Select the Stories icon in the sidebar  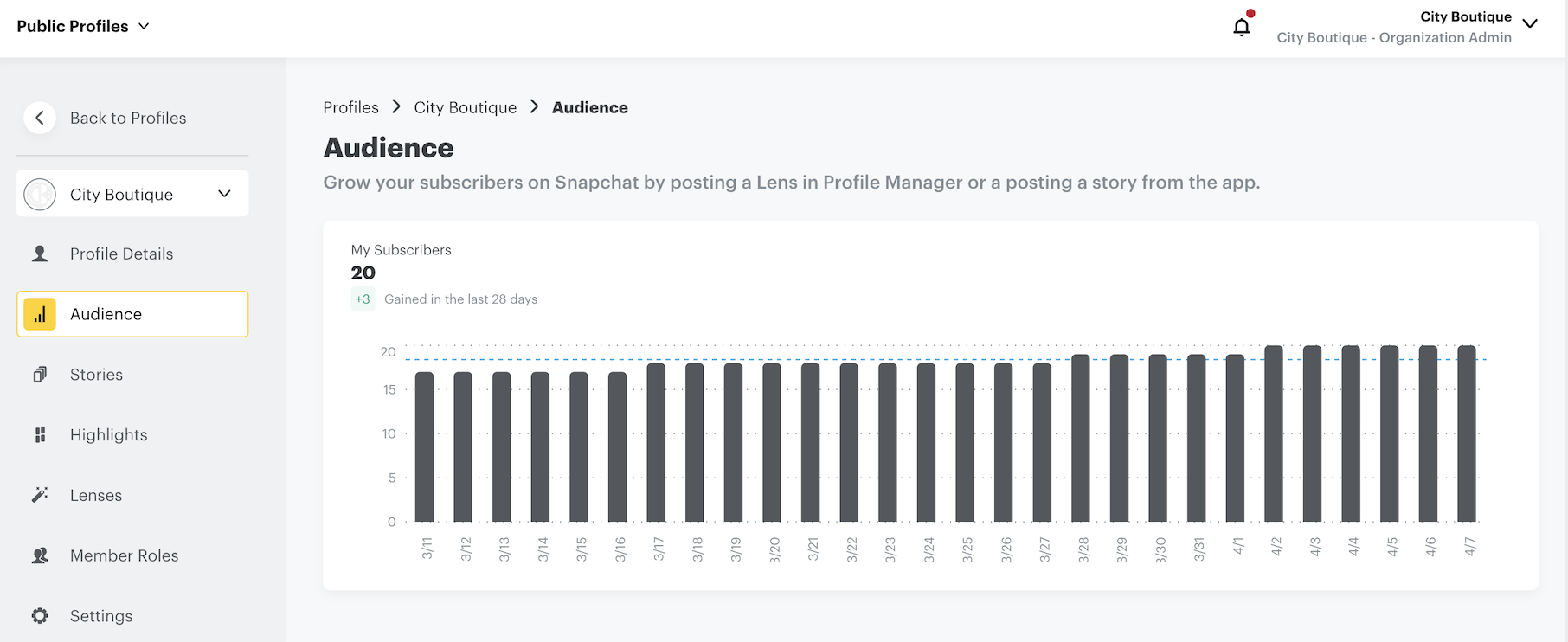click(40, 374)
